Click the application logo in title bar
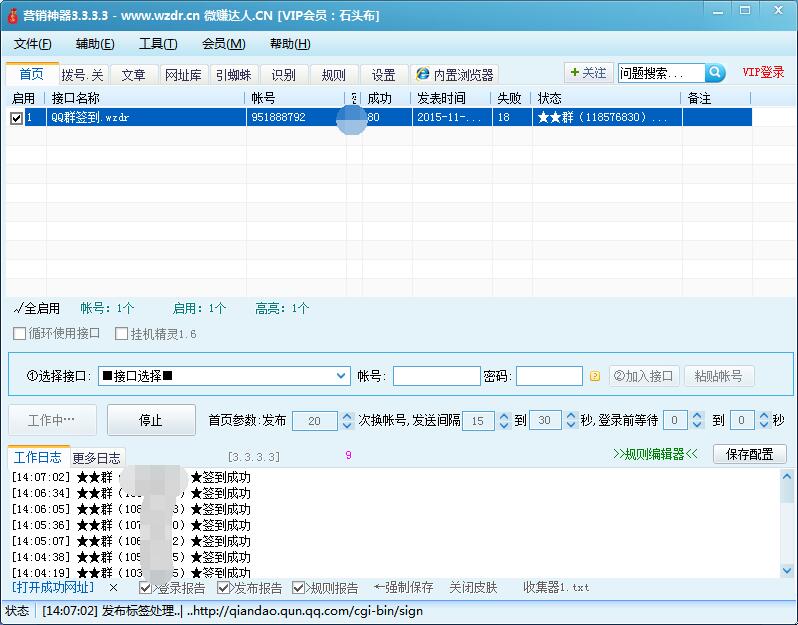The height and width of the screenshot is (625, 798). (13, 15)
